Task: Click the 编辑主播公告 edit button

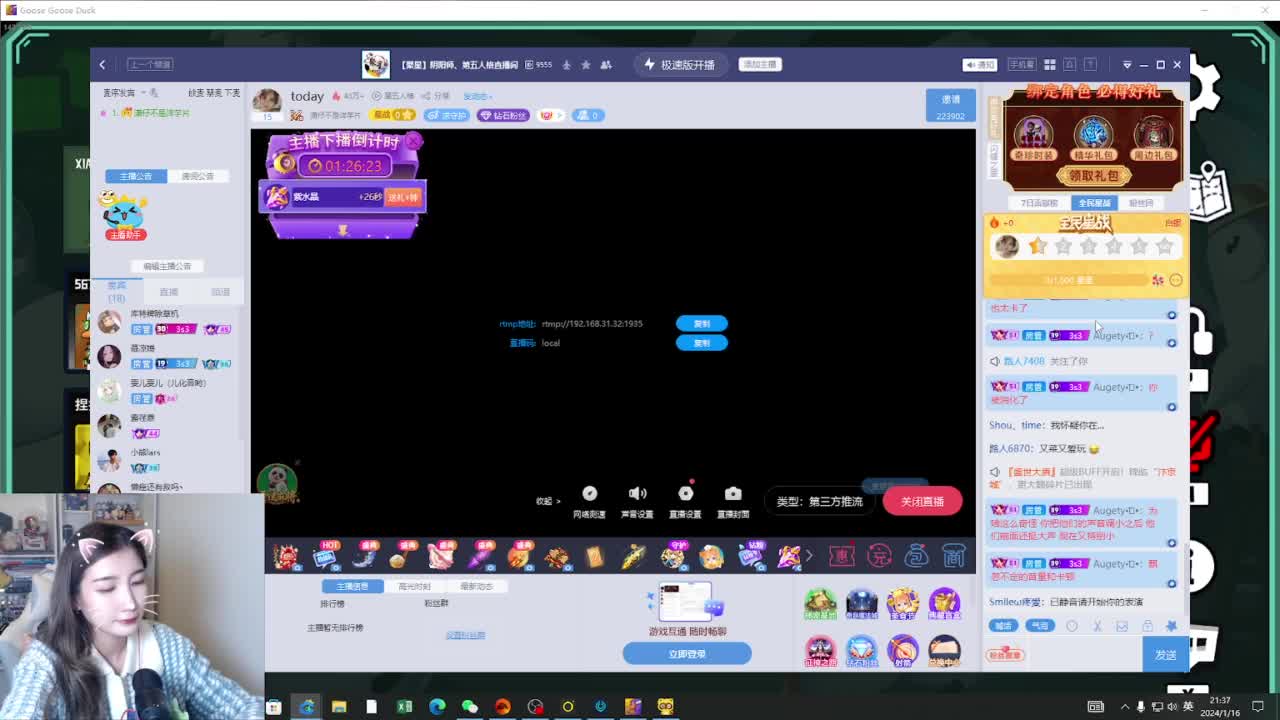Action: (167, 266)
